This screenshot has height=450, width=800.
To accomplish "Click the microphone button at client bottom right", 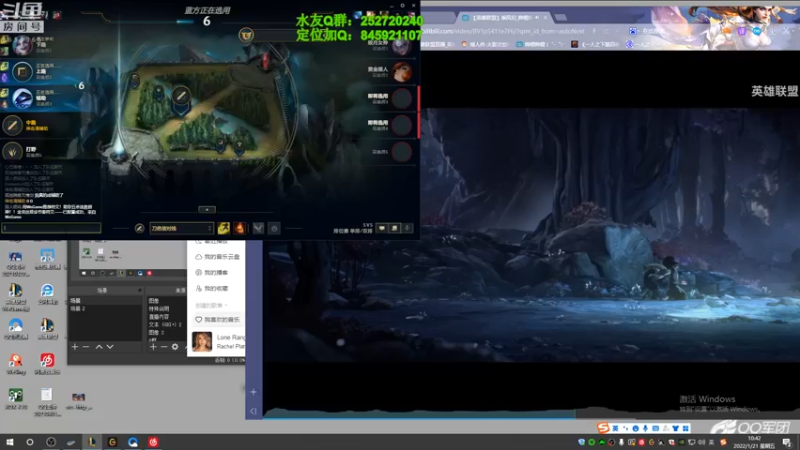I will click(x=407, y=228).
